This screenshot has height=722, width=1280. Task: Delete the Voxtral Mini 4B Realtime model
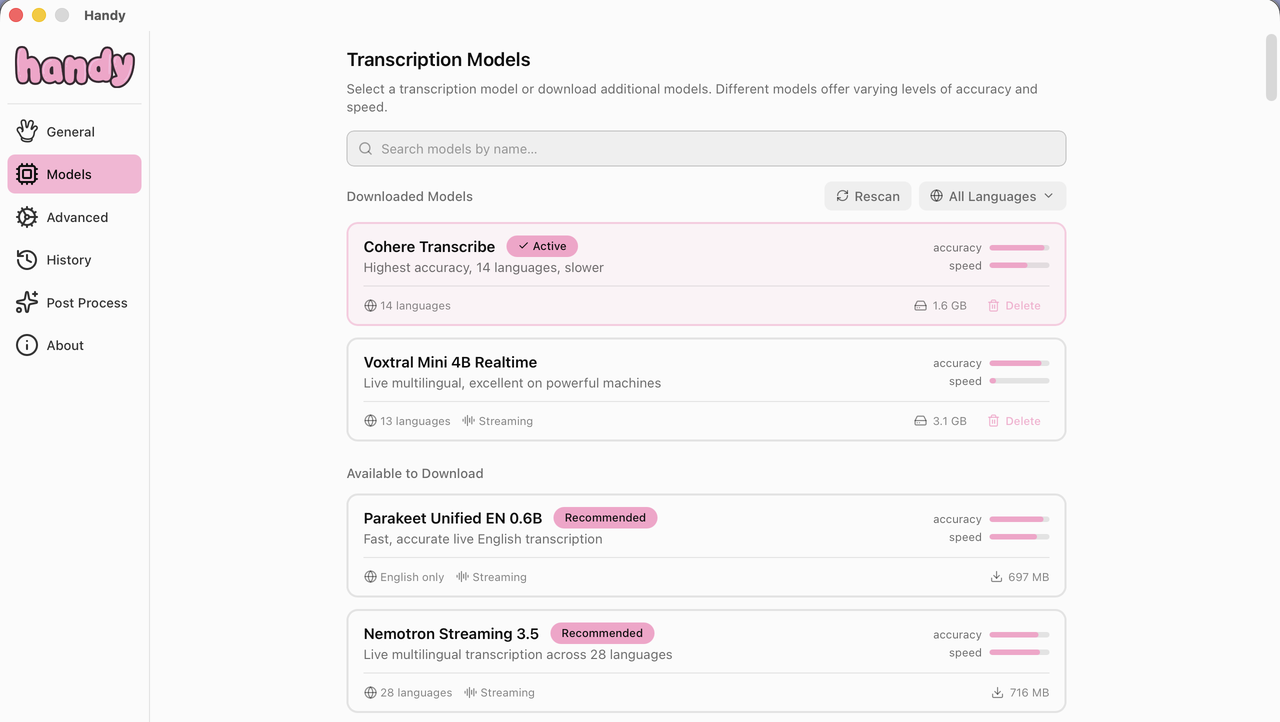pyautogui.click(x=1014, y=421)
